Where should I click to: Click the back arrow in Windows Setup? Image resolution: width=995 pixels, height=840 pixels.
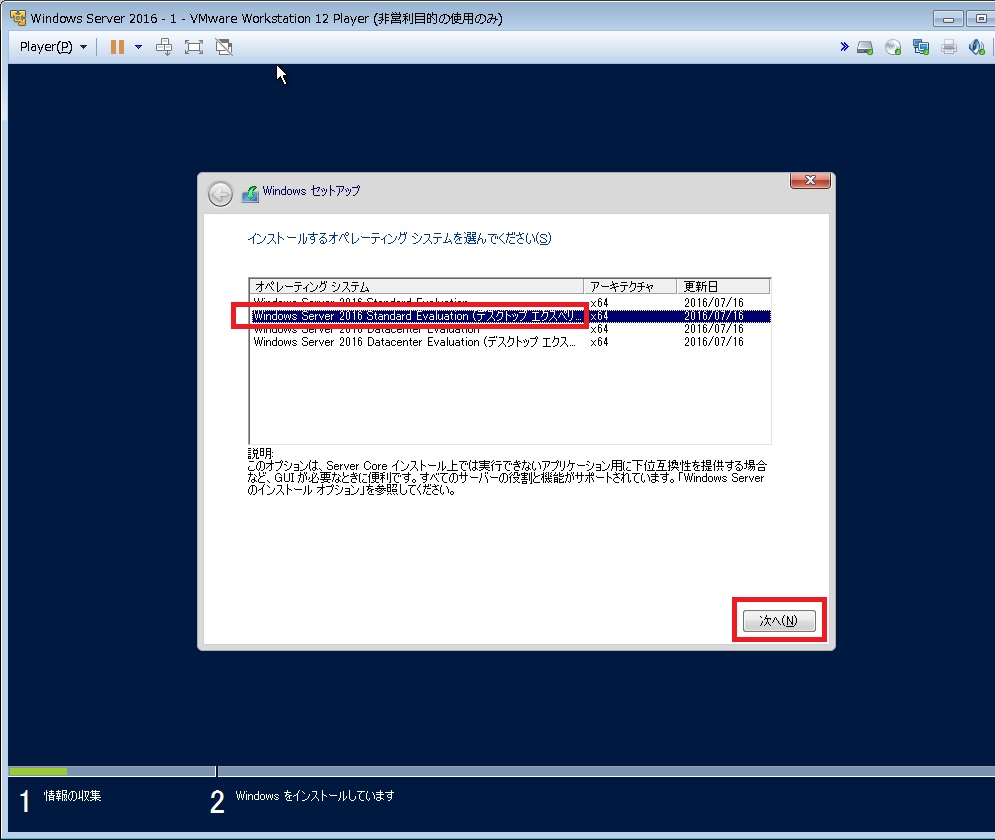[220, 194]
